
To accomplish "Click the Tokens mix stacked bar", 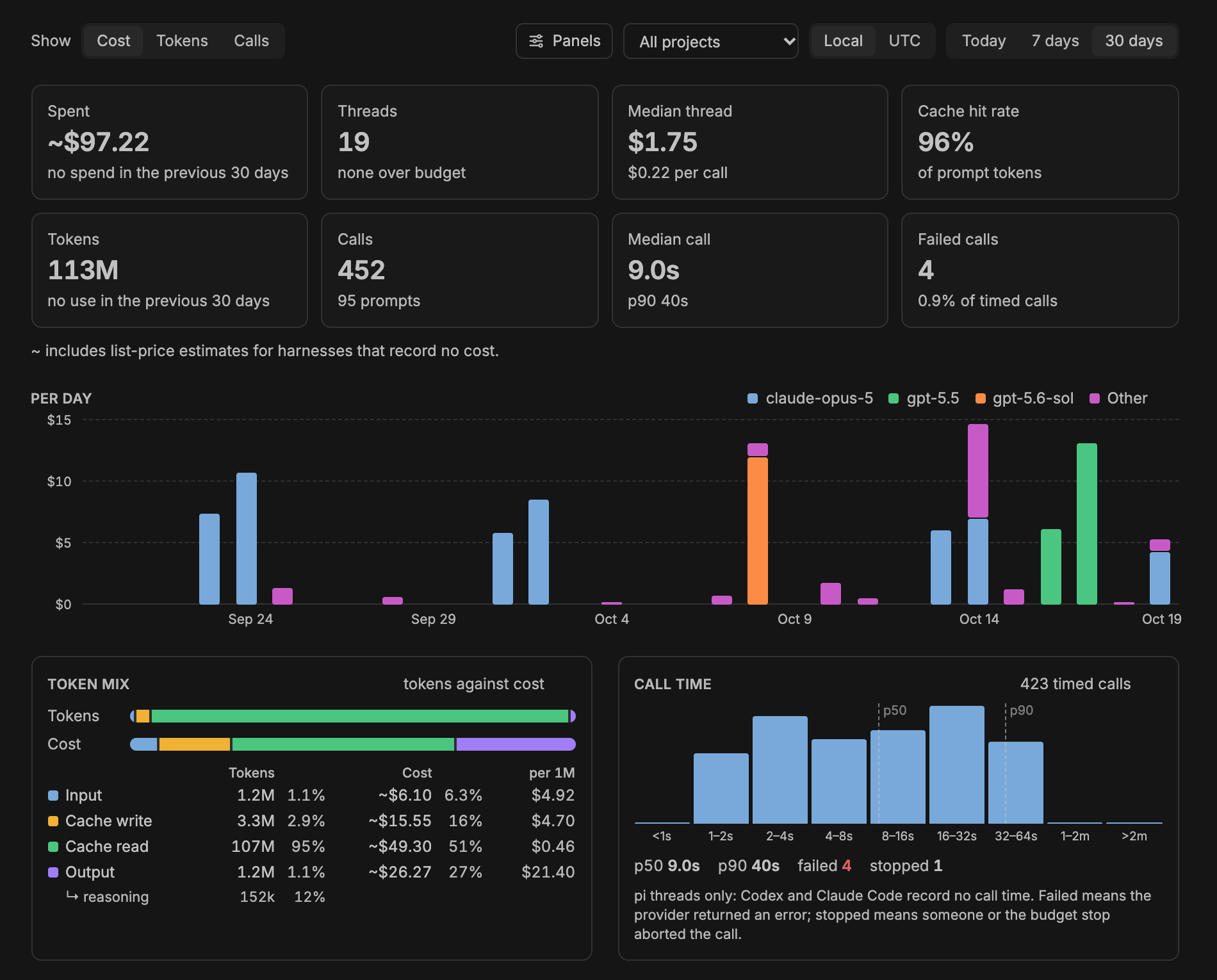I will [353, 716].
